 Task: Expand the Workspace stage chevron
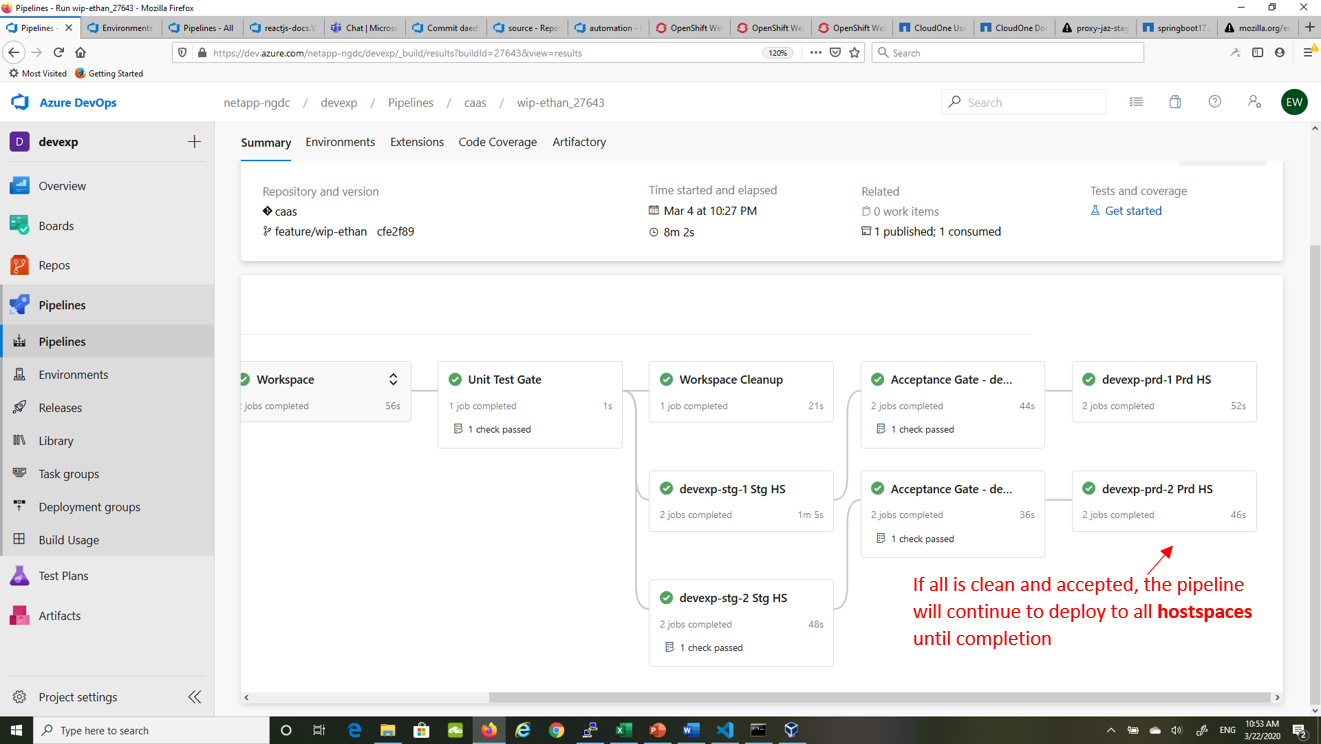click(393, 380)
